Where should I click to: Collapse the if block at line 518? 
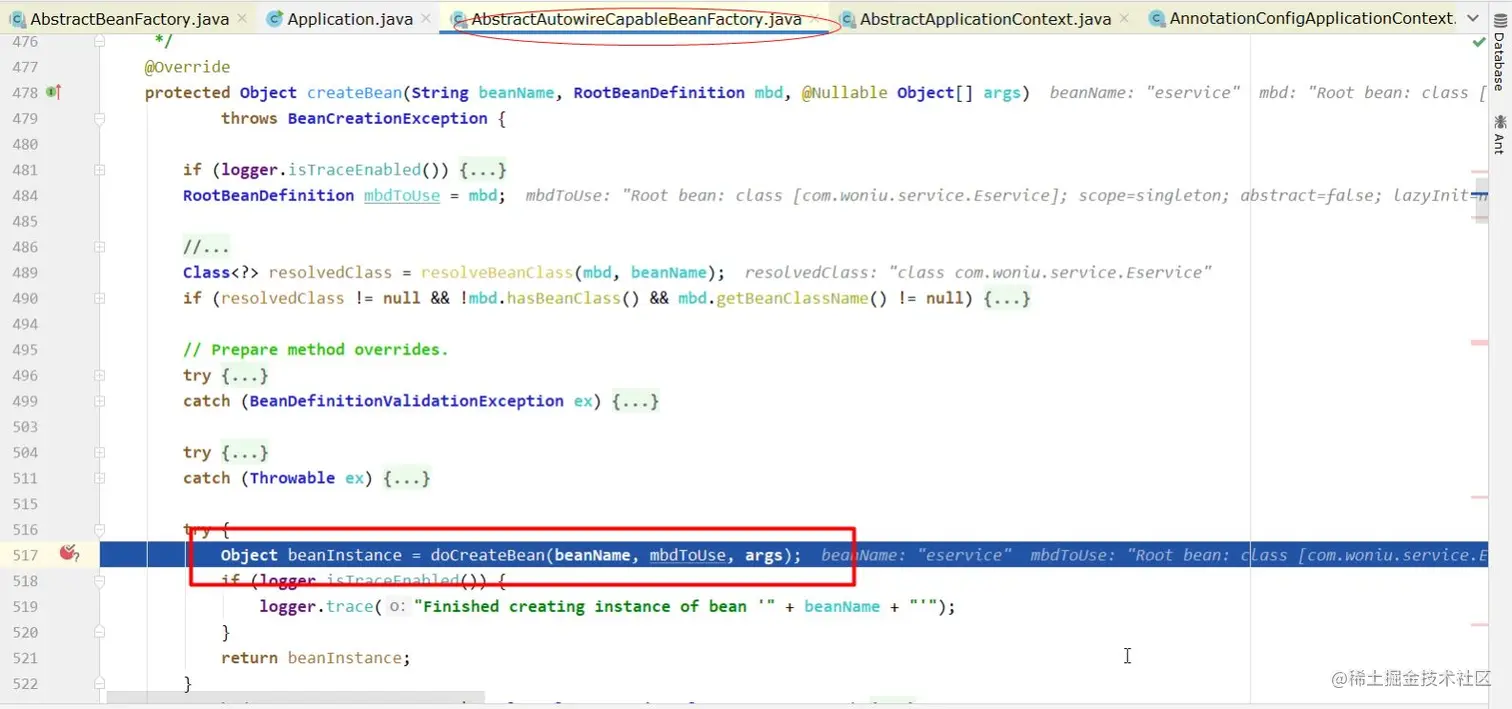pyautogui.click(x=100, y=581)
